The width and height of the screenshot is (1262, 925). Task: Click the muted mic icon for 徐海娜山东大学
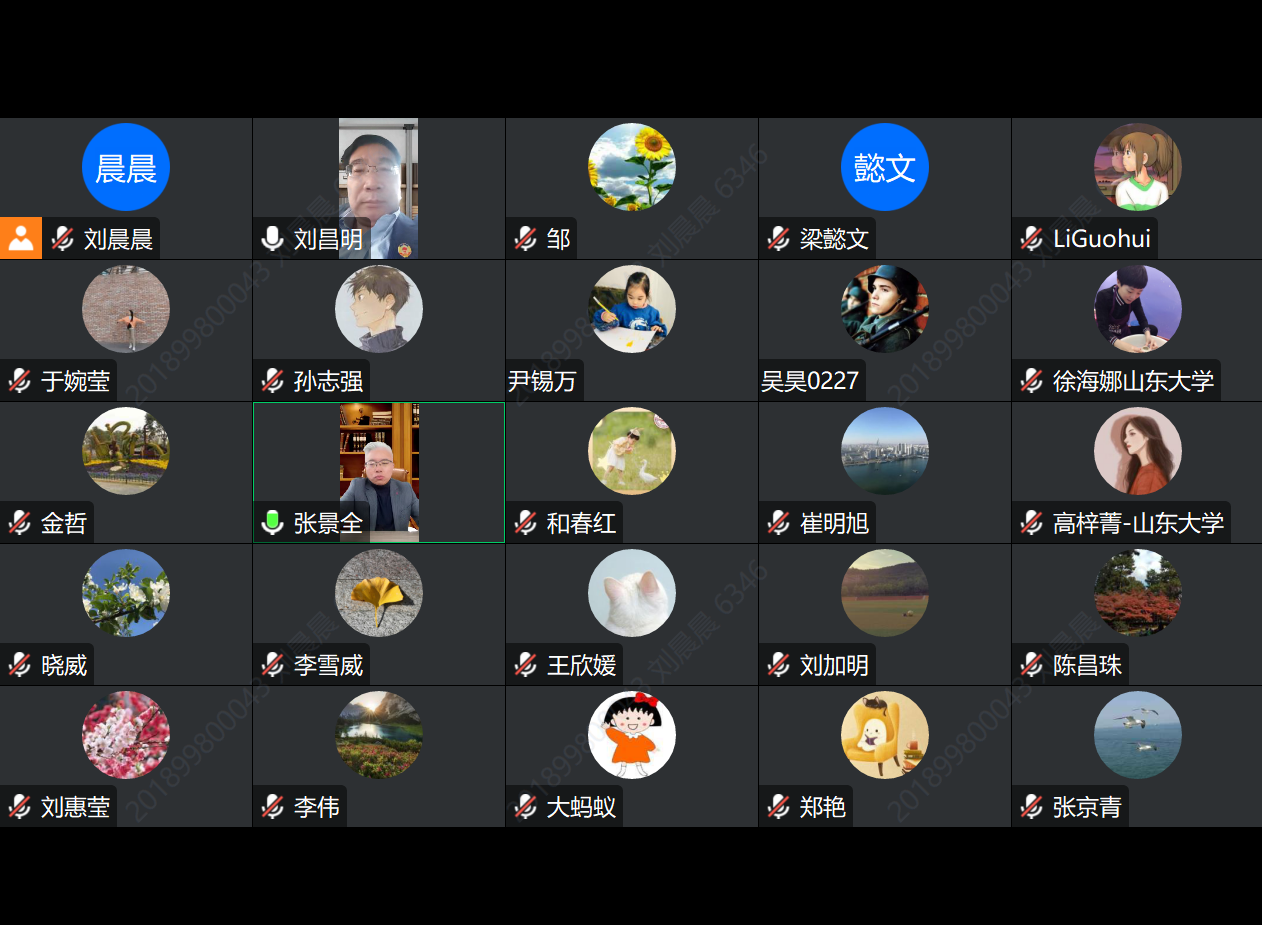tap(1032, 380)
